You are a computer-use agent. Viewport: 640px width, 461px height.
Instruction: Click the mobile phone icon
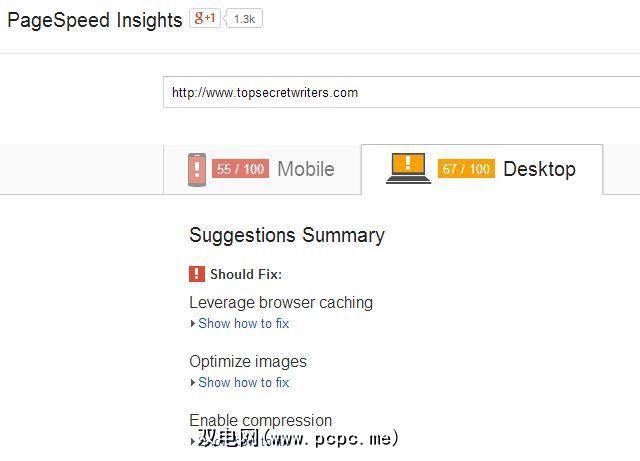pyautogui.click(x=196, y=169)
